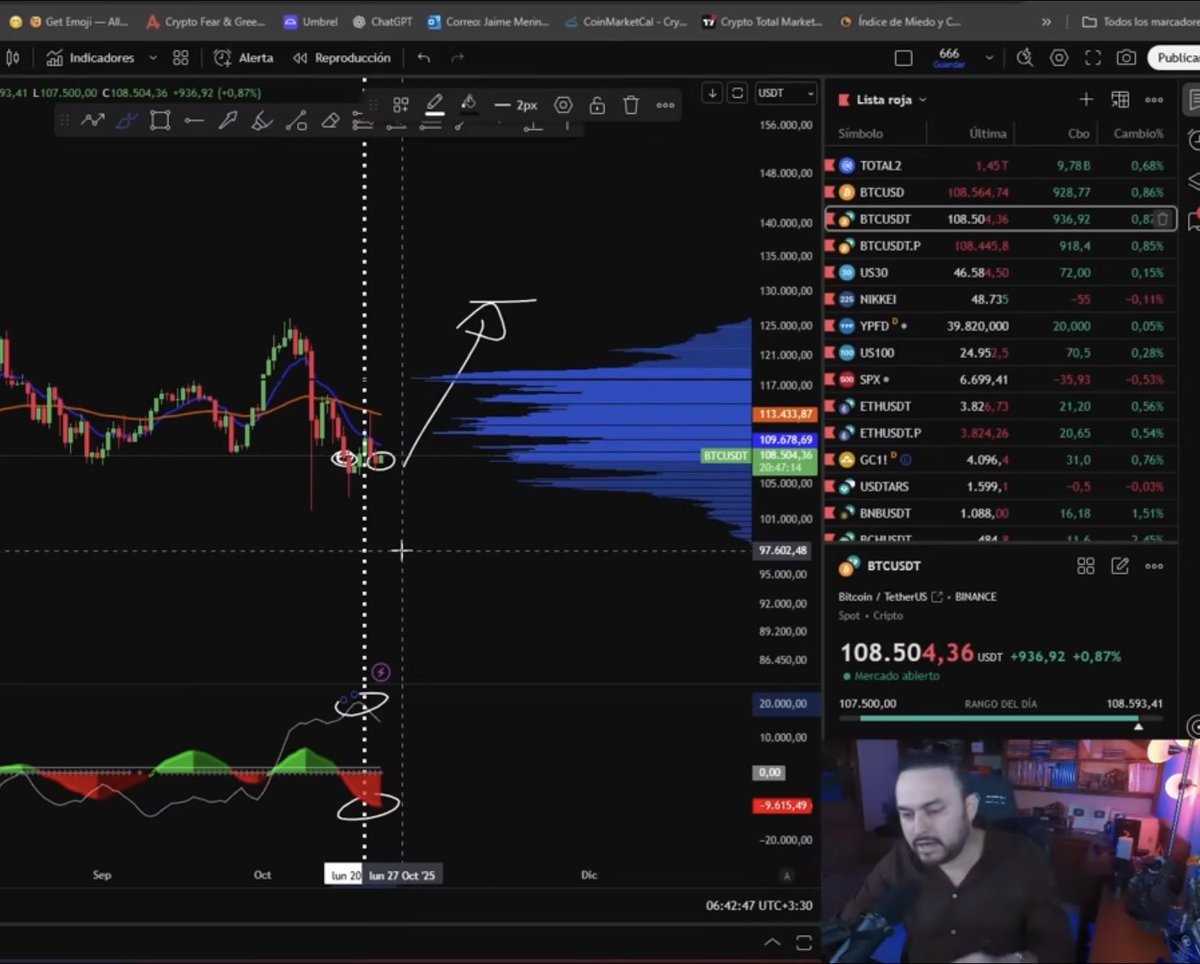Open the ChatGPT bookmark
This screenshot has height=964, width=1200.
(382, 21)
